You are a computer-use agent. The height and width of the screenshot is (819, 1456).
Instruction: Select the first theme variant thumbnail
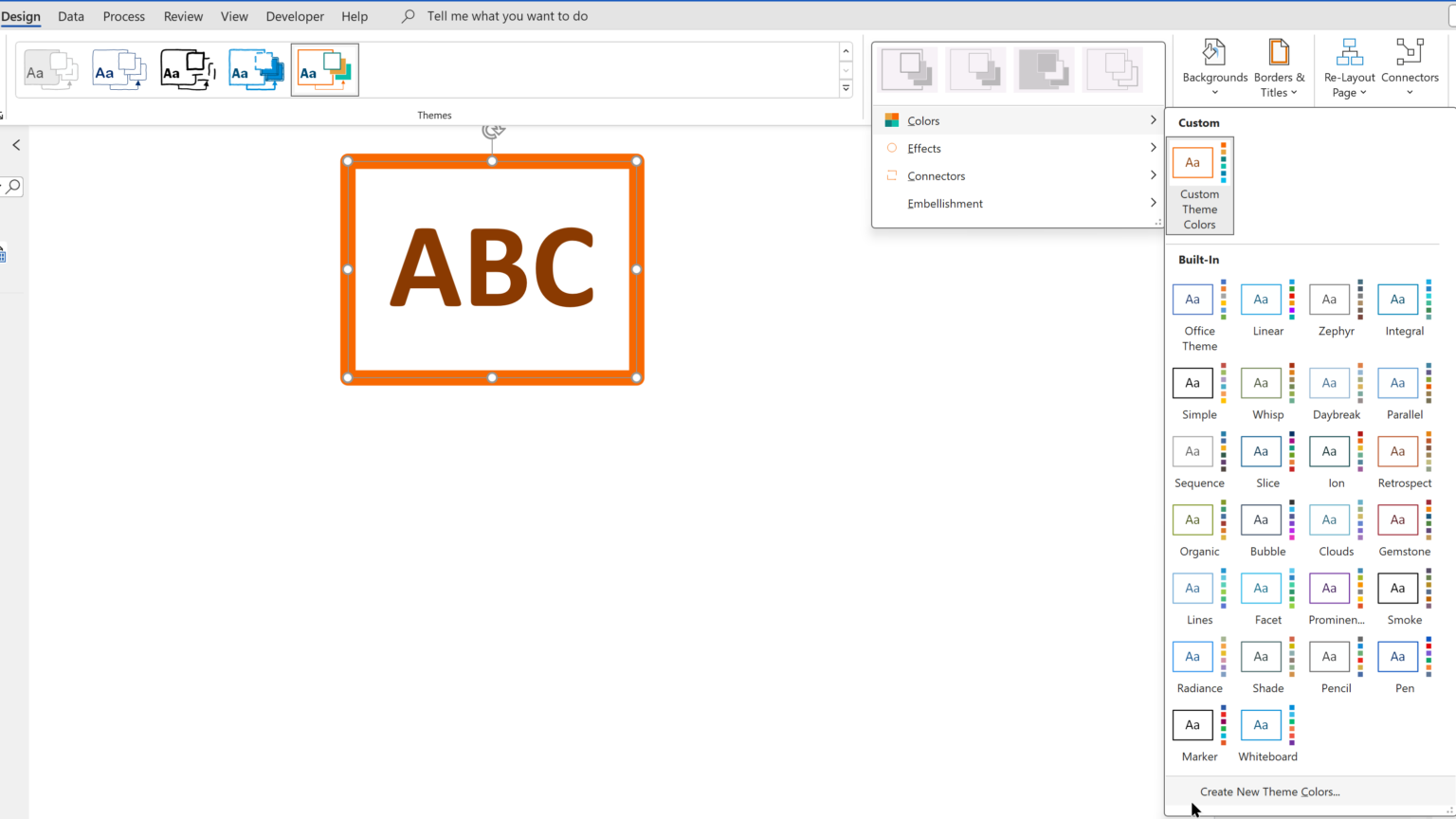click(x=907, y=69)
